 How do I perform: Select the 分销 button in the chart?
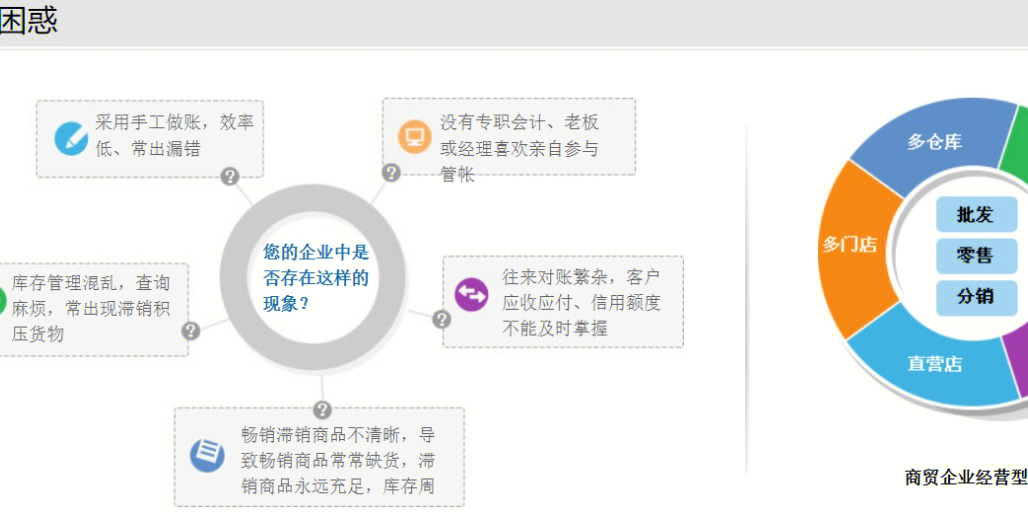click(975, 297)
